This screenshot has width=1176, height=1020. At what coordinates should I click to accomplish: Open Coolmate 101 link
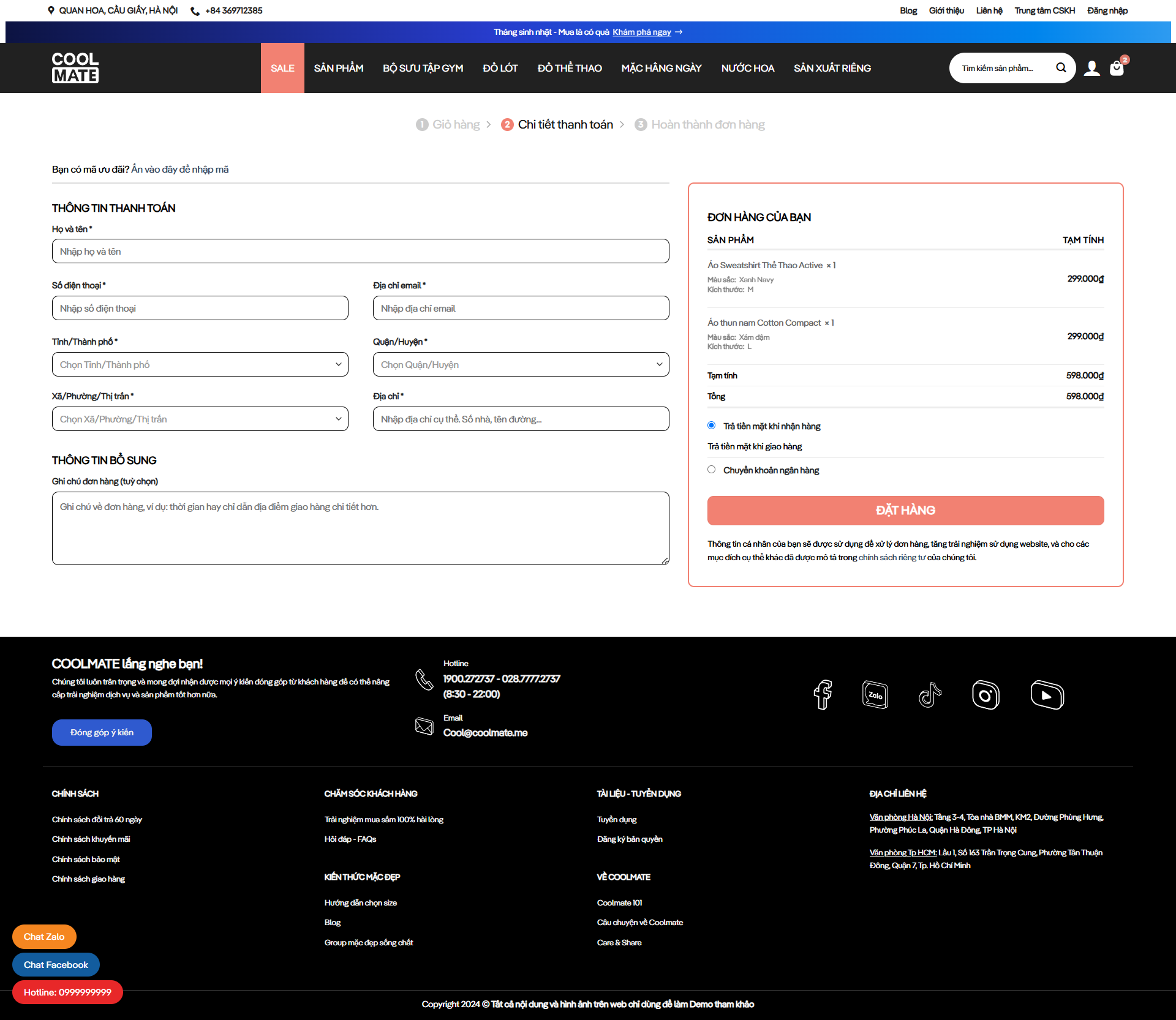[620, 903]
